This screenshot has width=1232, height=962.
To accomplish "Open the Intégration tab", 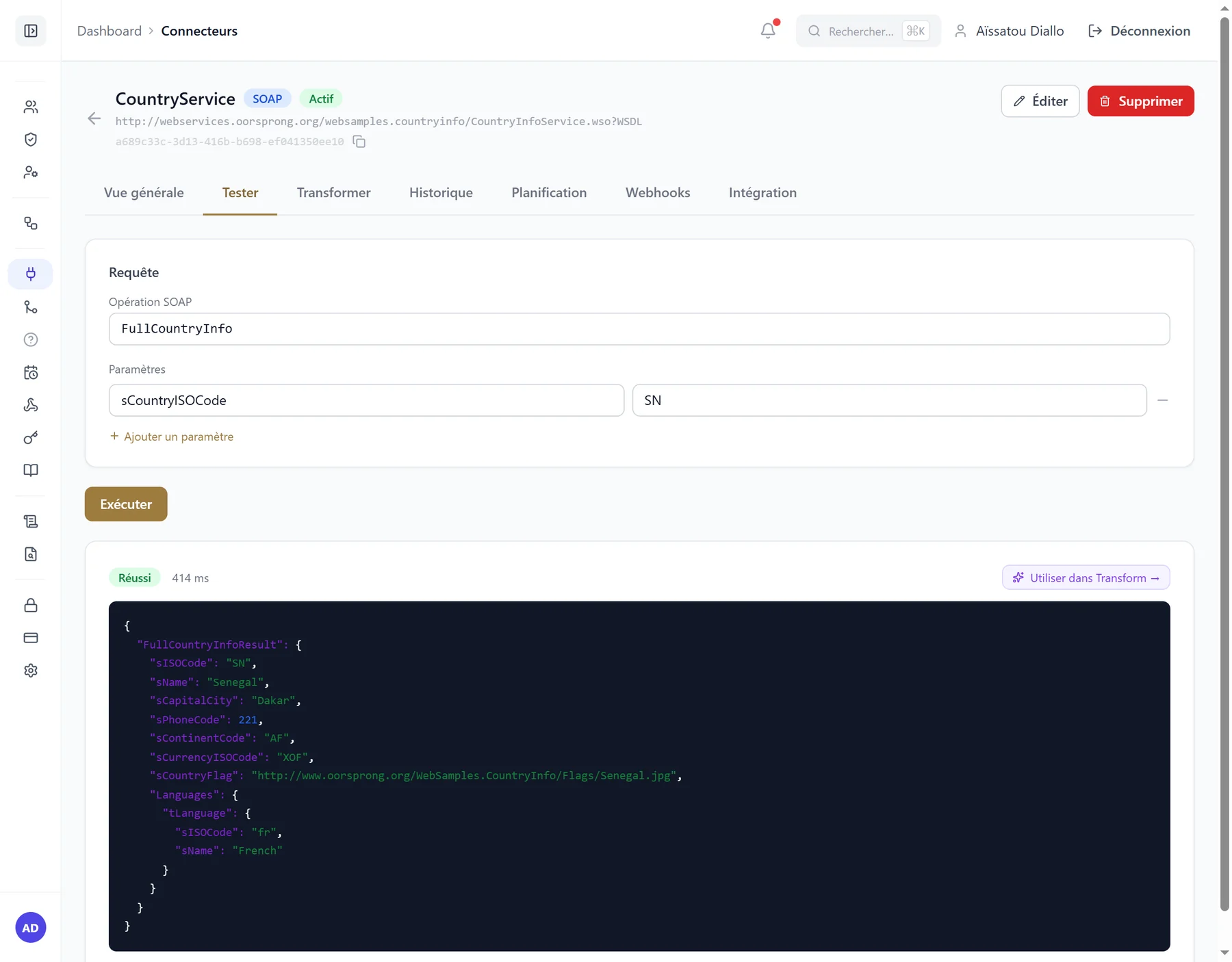I will (762, 193).
